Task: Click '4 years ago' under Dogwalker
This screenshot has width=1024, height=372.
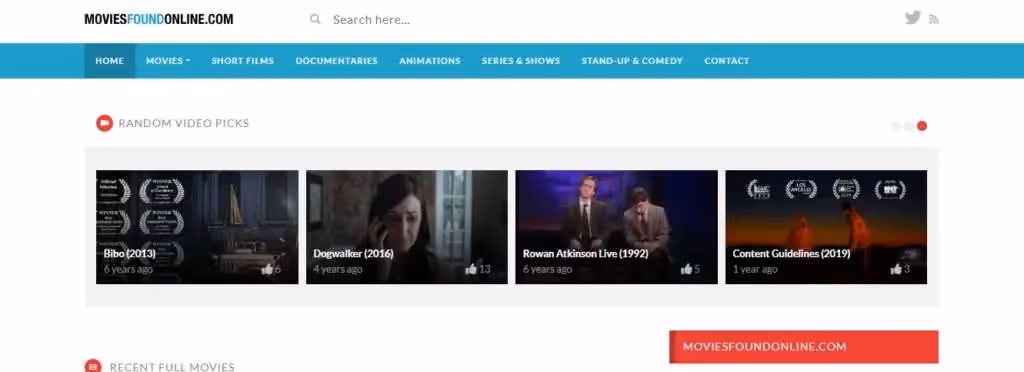Action: tap(338, 270)
